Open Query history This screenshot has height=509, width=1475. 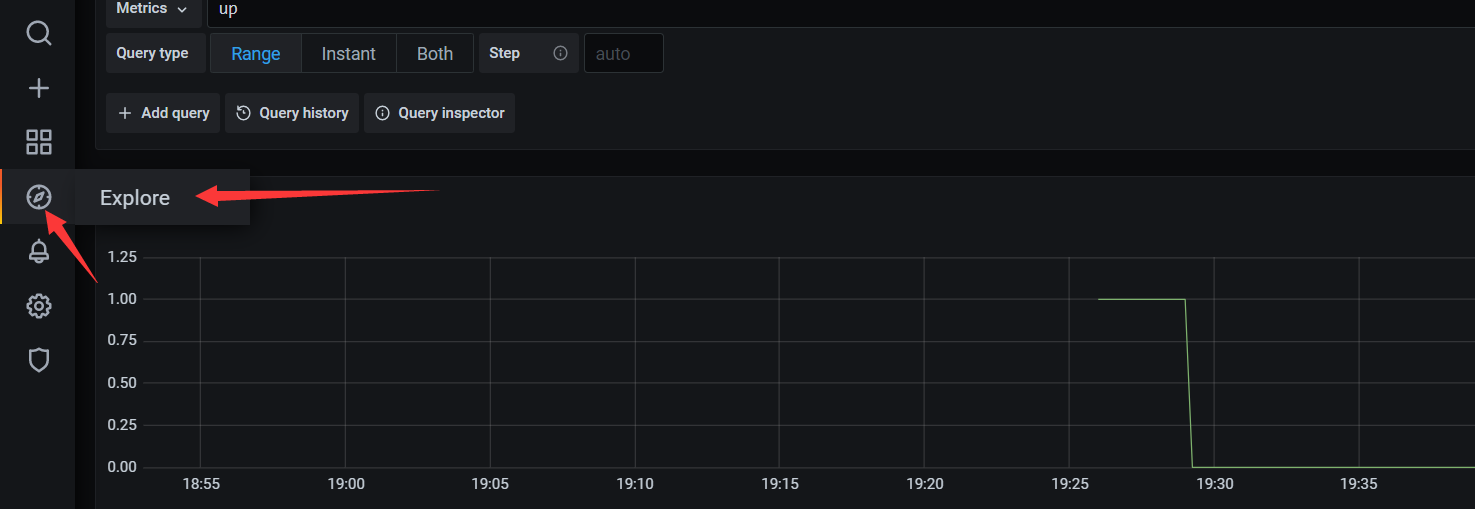292,113
